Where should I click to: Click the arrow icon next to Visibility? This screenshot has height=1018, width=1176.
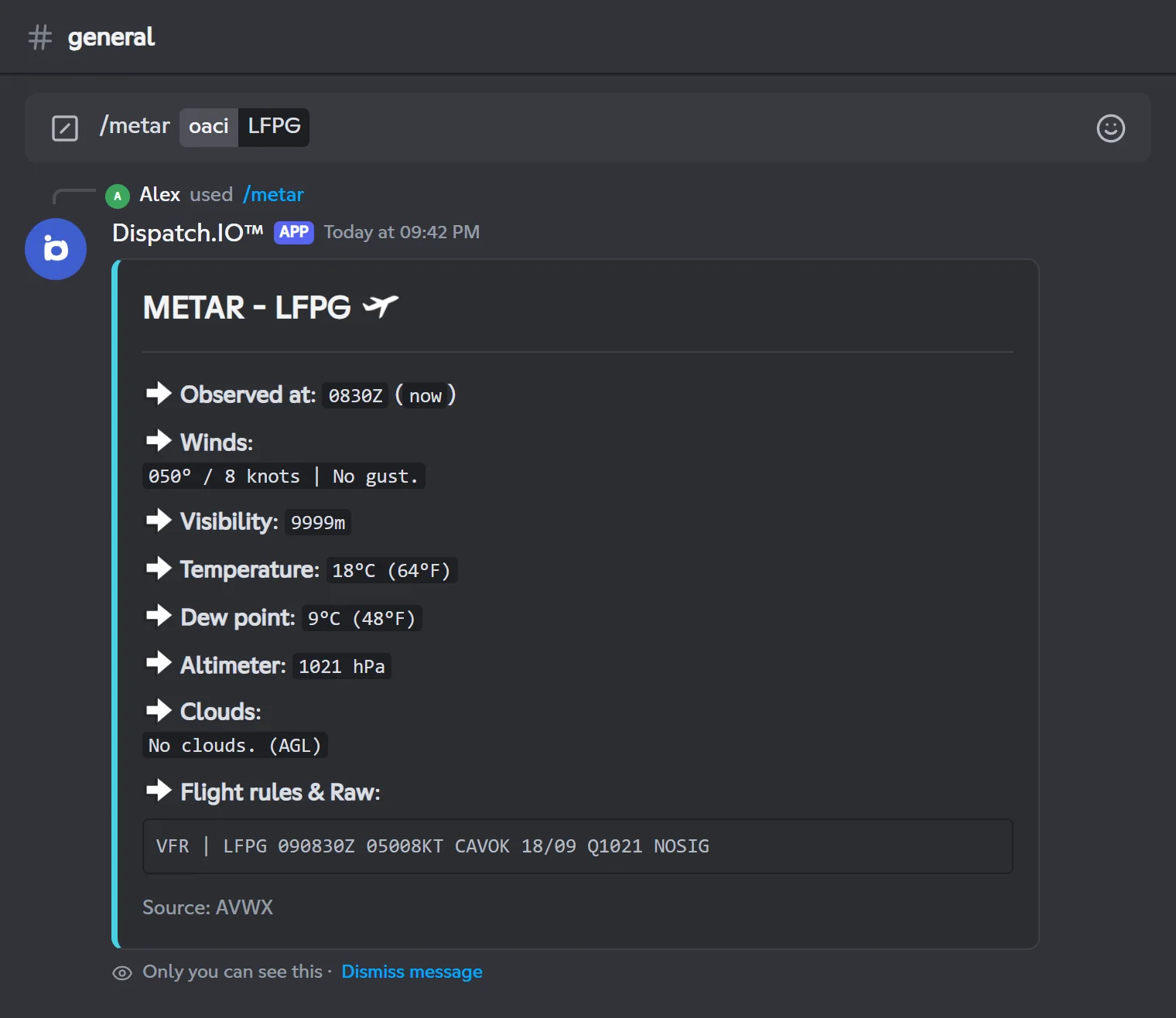[159, 521]
